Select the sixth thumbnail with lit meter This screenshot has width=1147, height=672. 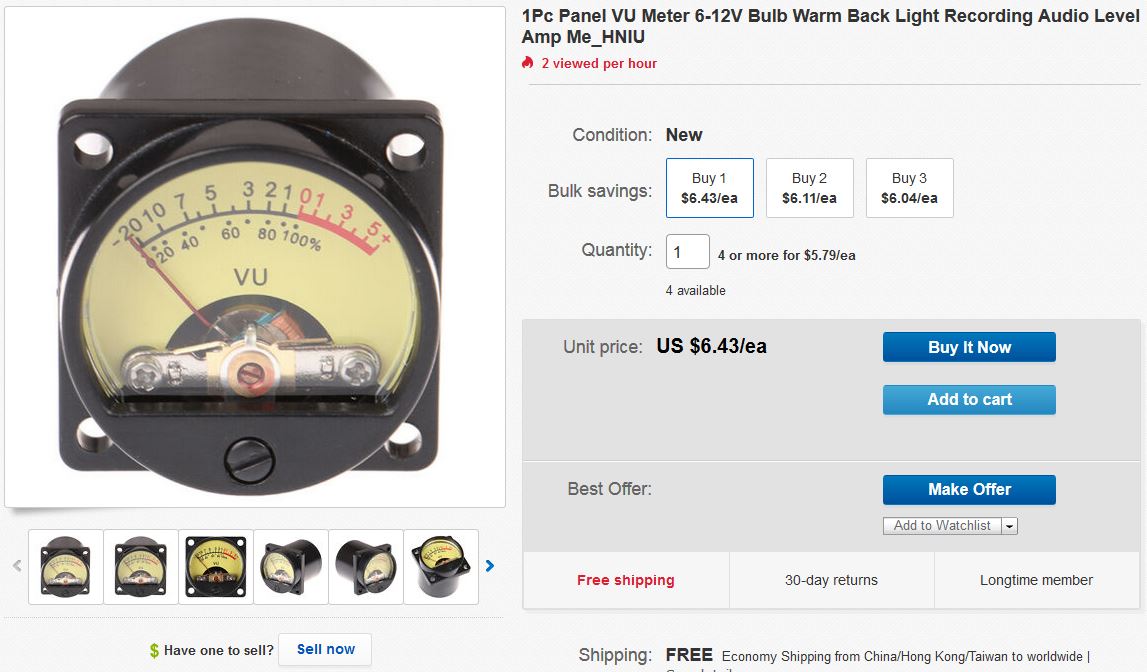[441, 567]
